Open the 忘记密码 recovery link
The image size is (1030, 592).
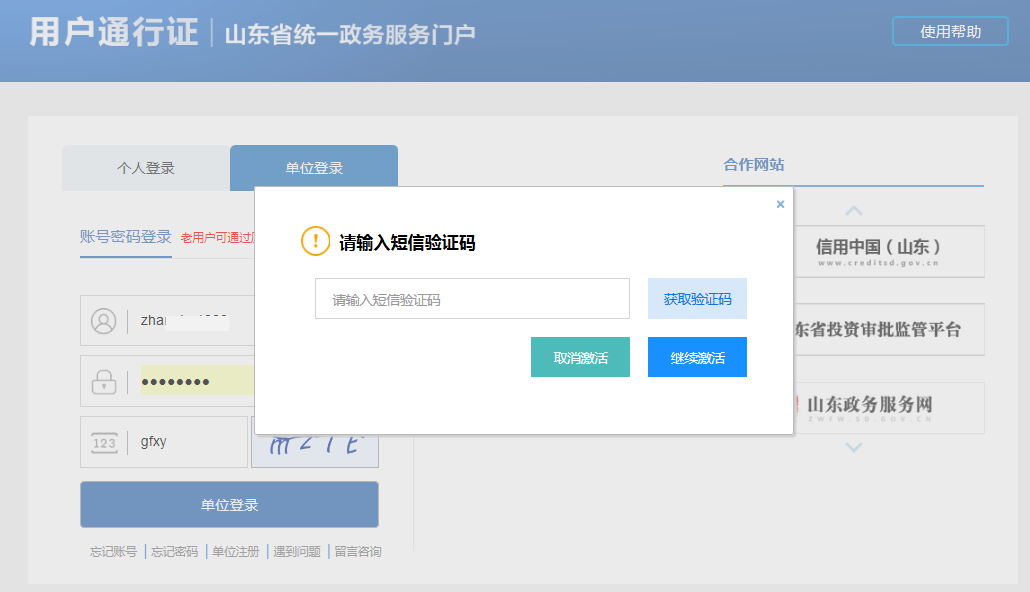click(174, 550)
